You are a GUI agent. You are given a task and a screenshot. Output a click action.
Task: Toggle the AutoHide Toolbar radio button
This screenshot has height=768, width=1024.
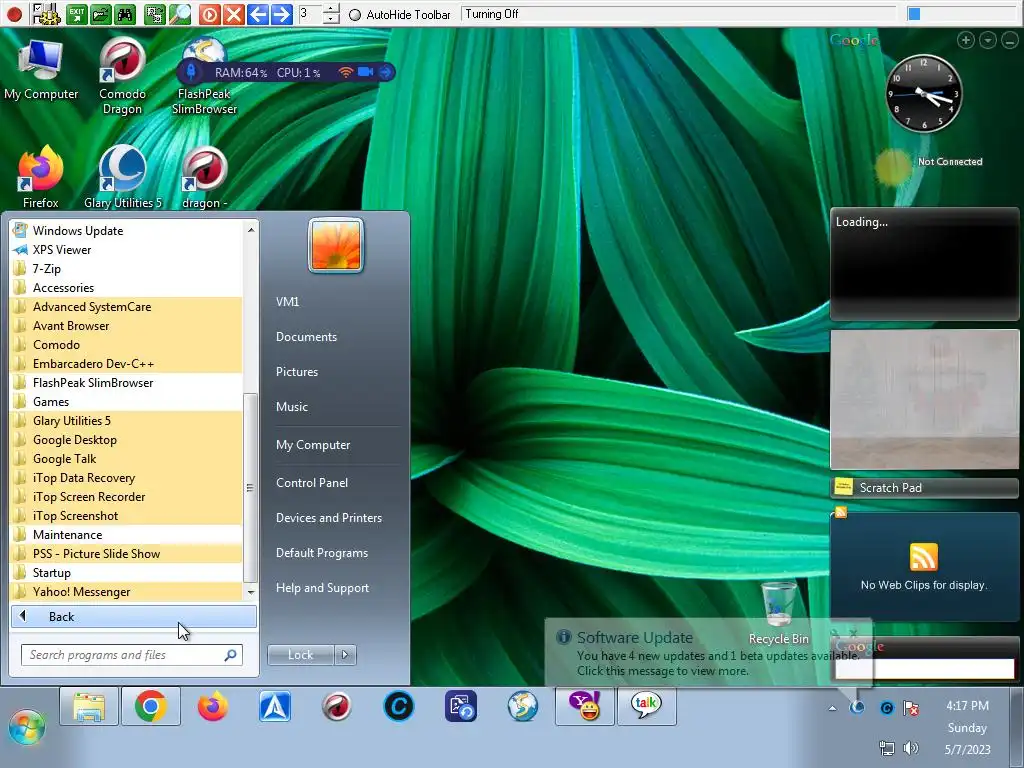pyautogui.click(x=355, y=14)
